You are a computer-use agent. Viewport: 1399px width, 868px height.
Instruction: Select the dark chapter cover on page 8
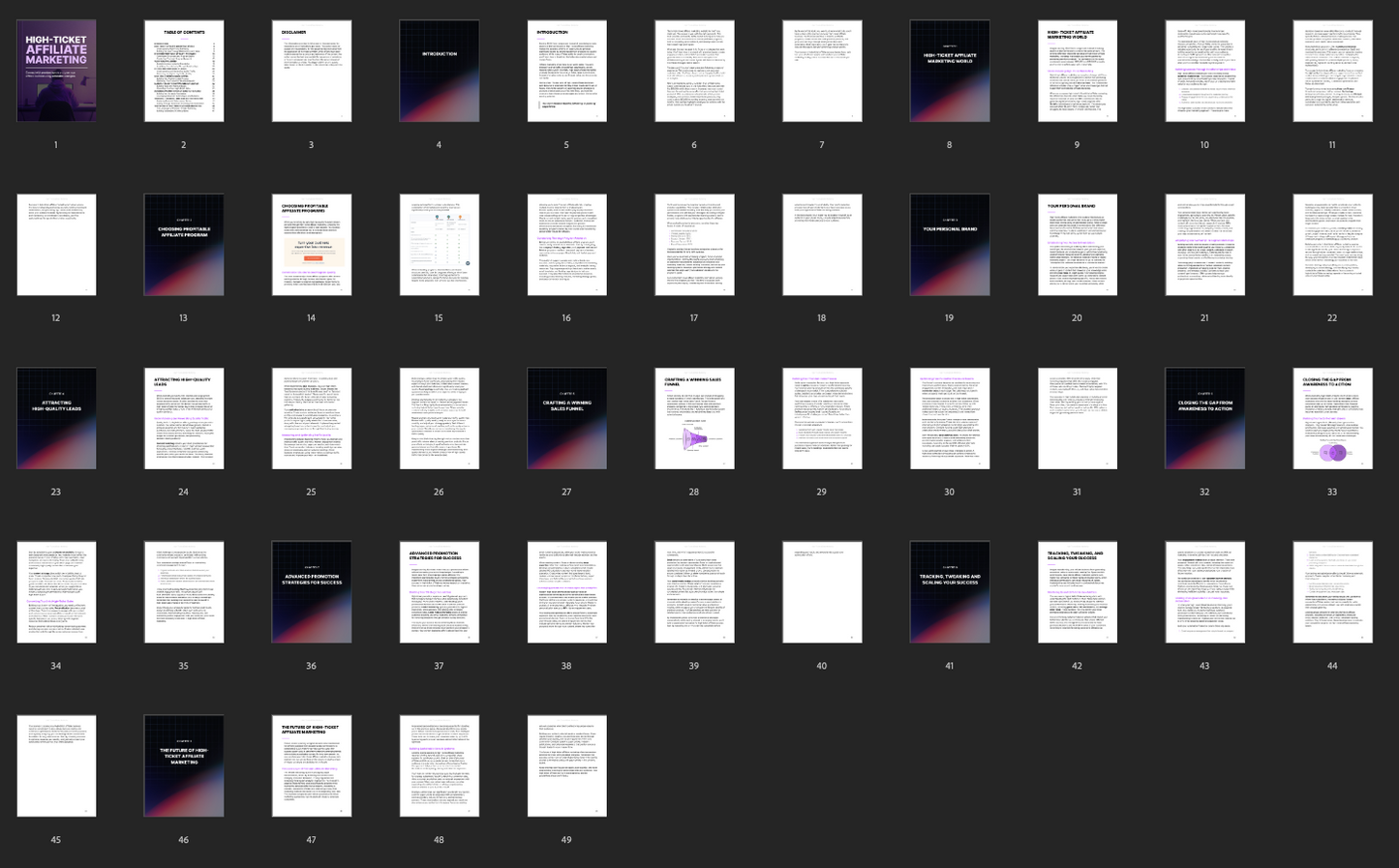pos(950,71)
